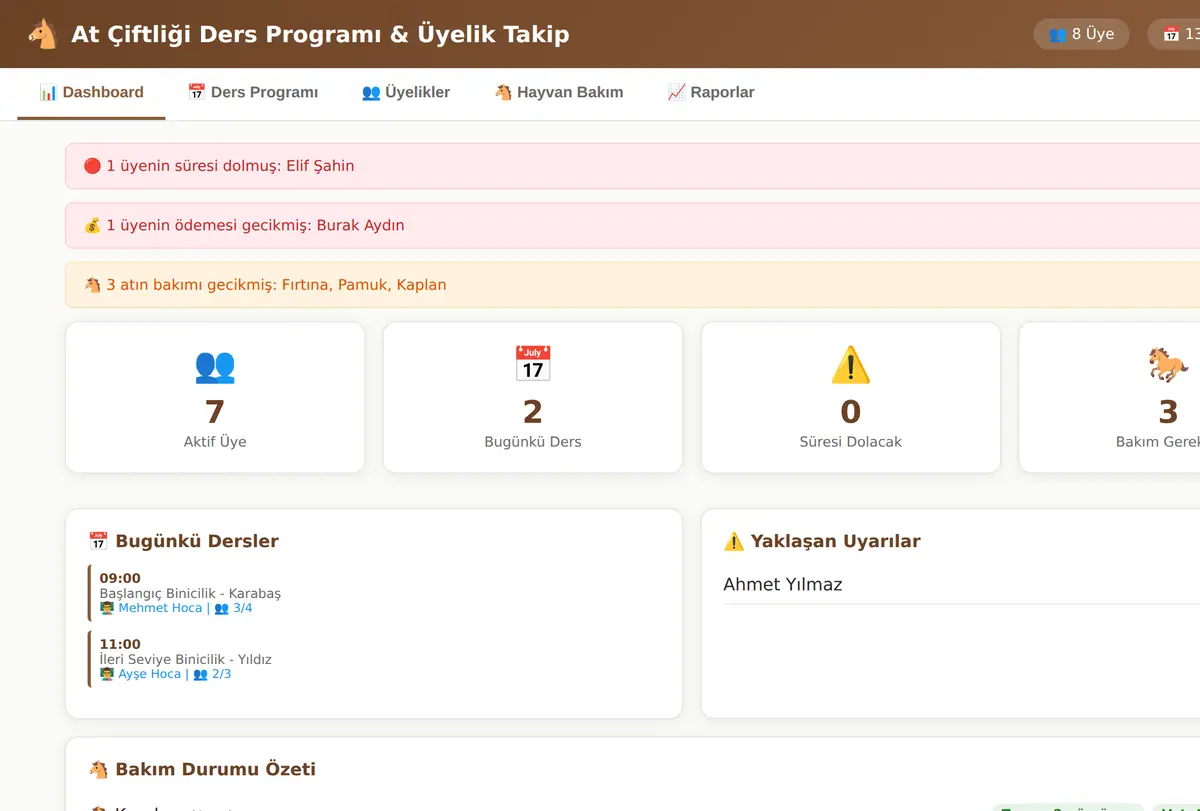Click the chart icon on Dashboard tab

(48, 92)
